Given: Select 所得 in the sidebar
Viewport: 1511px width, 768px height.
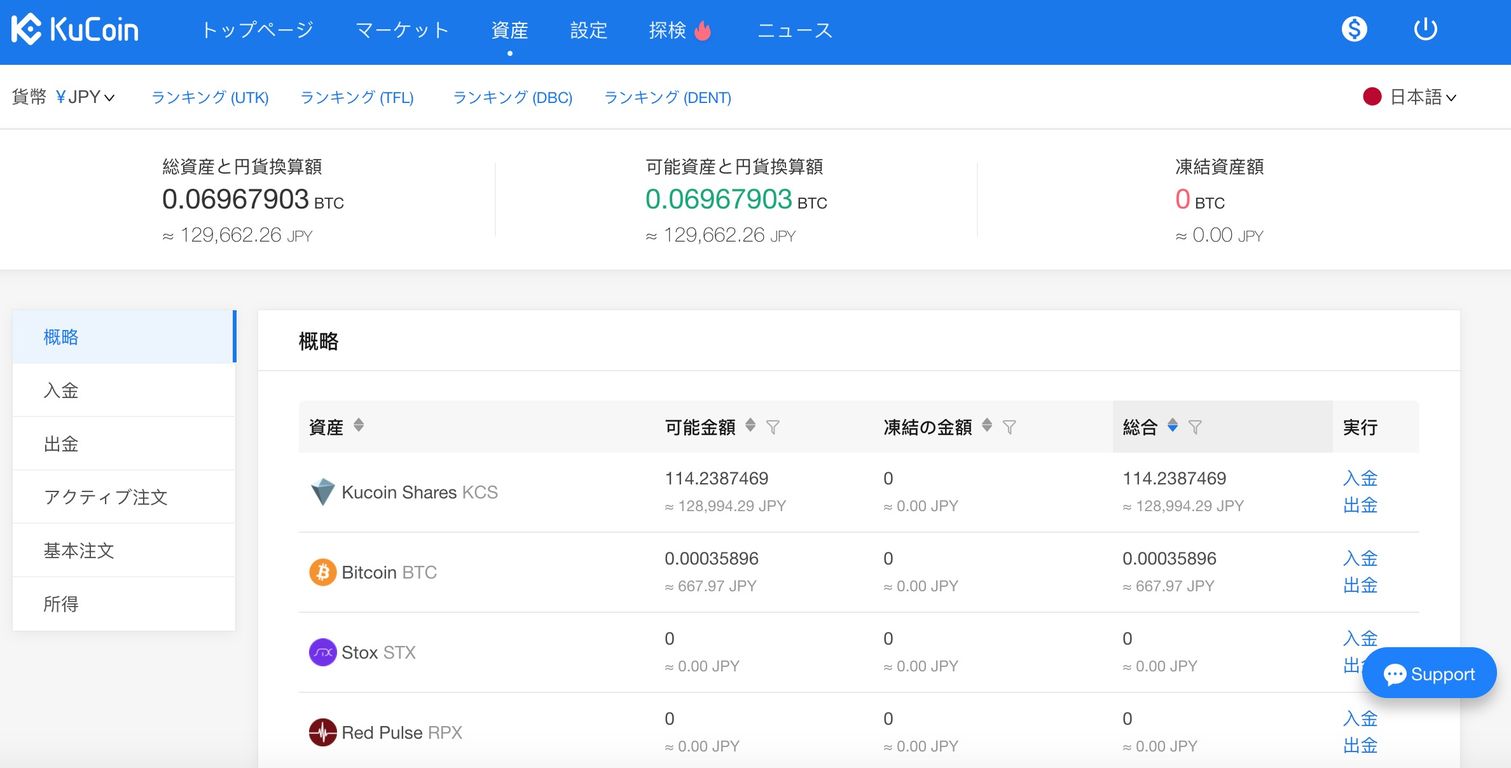Looking at the screenshot, I should tap(124, 604).
